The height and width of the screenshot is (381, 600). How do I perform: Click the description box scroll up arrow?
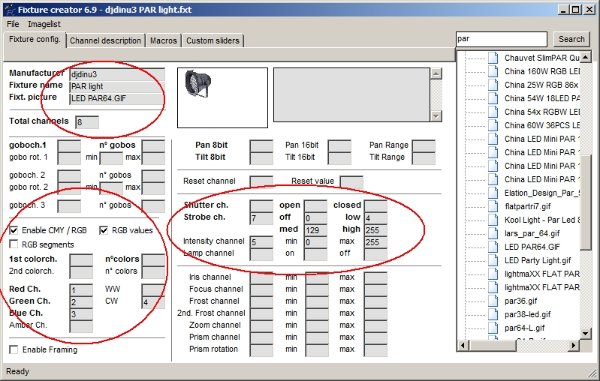point(436,73)
